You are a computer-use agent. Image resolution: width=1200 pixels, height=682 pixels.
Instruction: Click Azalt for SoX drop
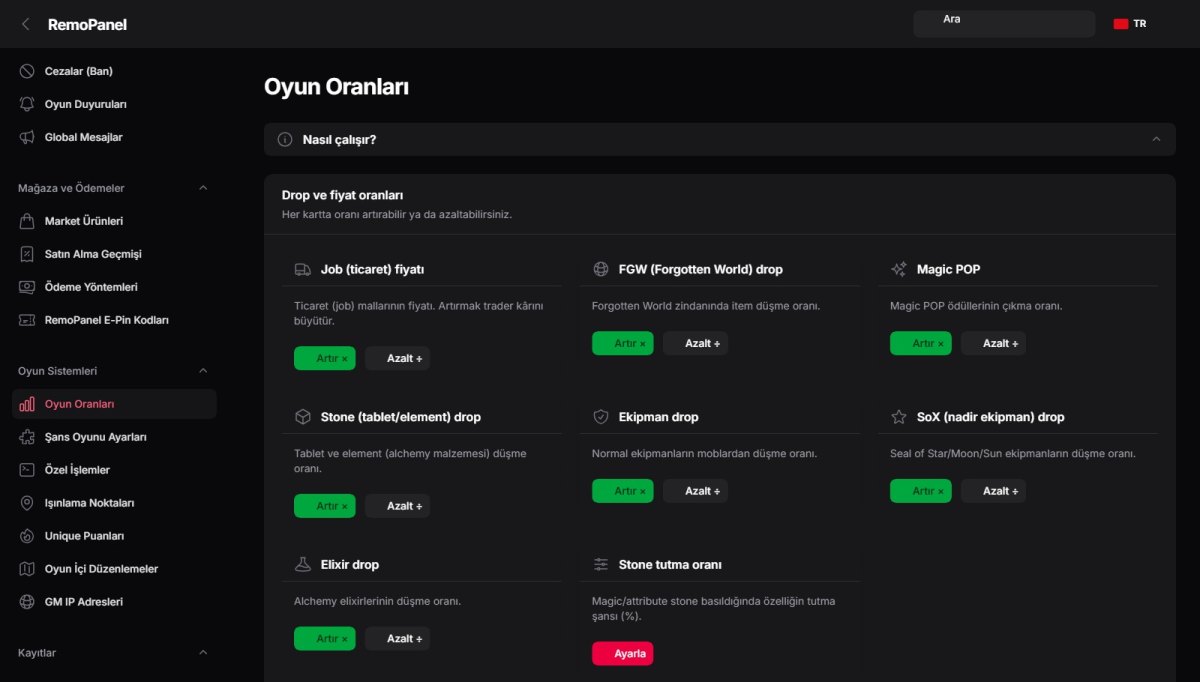(x=993, y=491)
